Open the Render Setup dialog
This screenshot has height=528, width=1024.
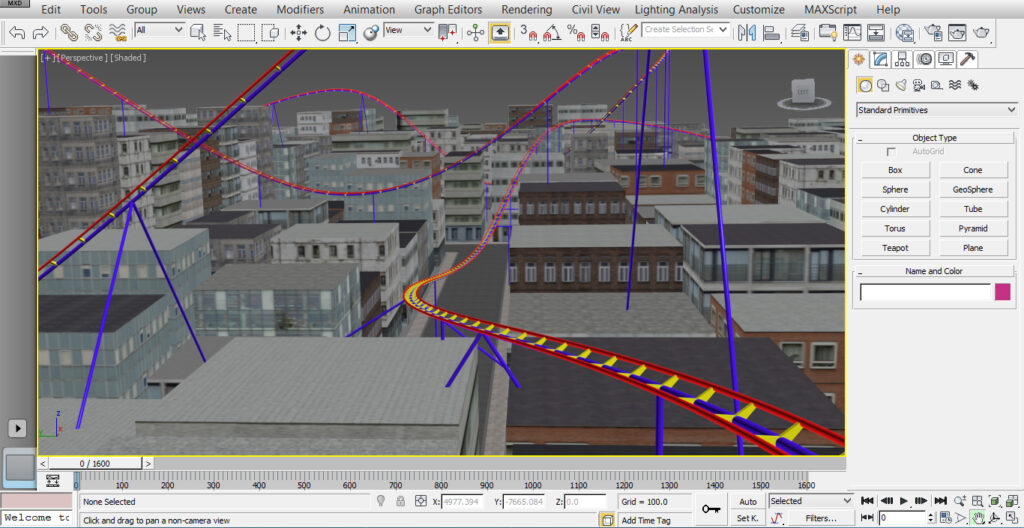(x=934, y=32)
